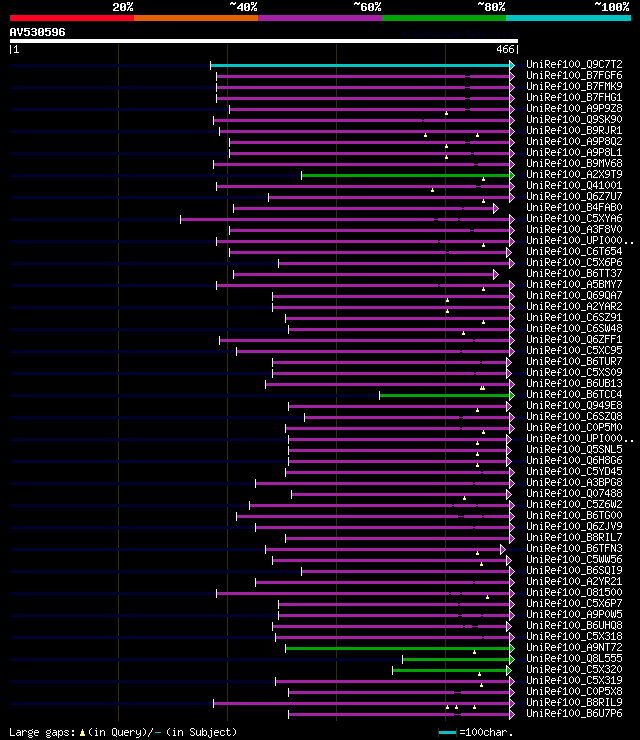This screenshot has width=640, height=740.
Task: Choose the UniRef100_B8RIL9 hit name
Action: pos(574,702)
